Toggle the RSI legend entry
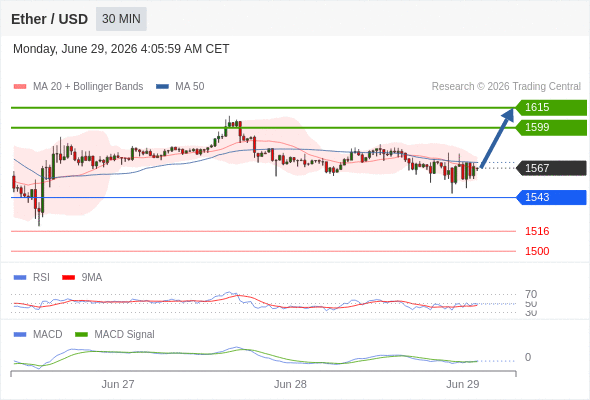 [32, 278]
